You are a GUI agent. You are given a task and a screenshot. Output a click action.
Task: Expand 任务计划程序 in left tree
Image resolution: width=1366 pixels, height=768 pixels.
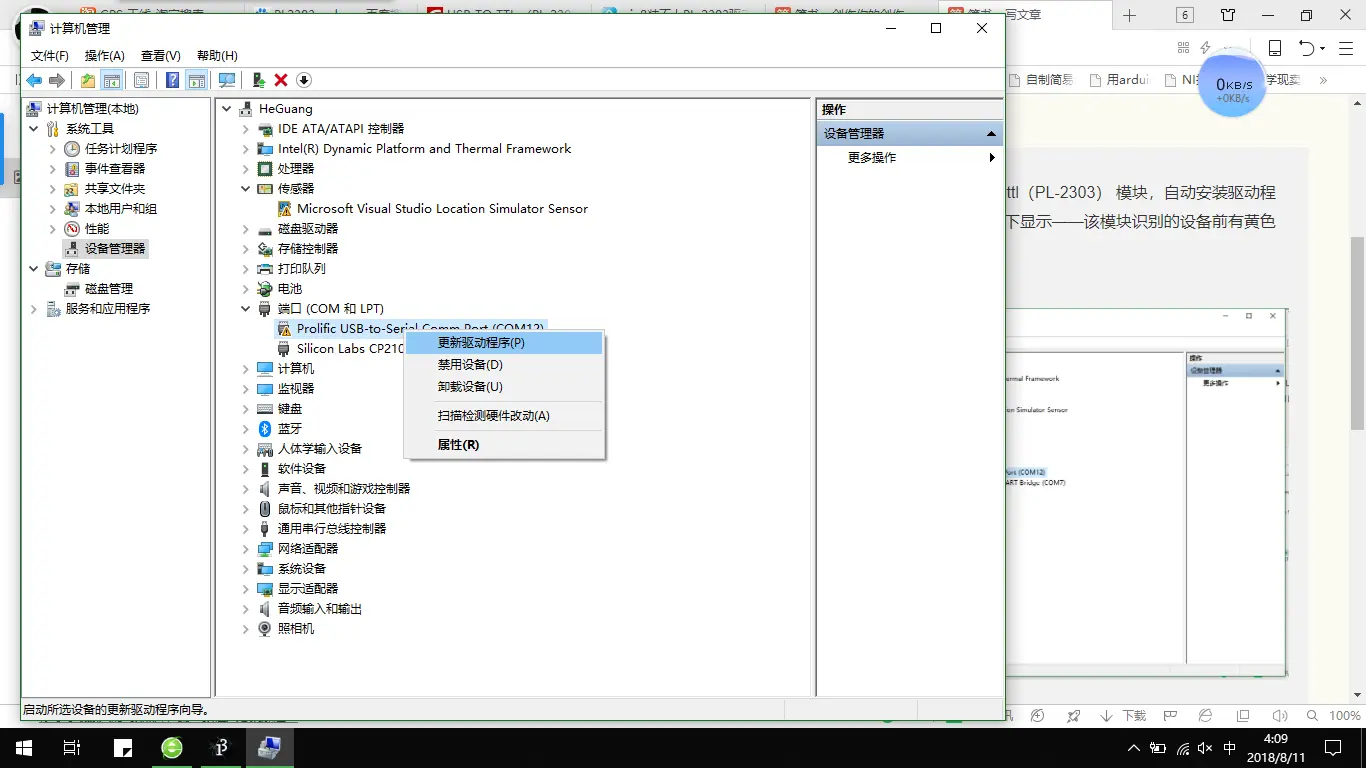pos(53,148)
